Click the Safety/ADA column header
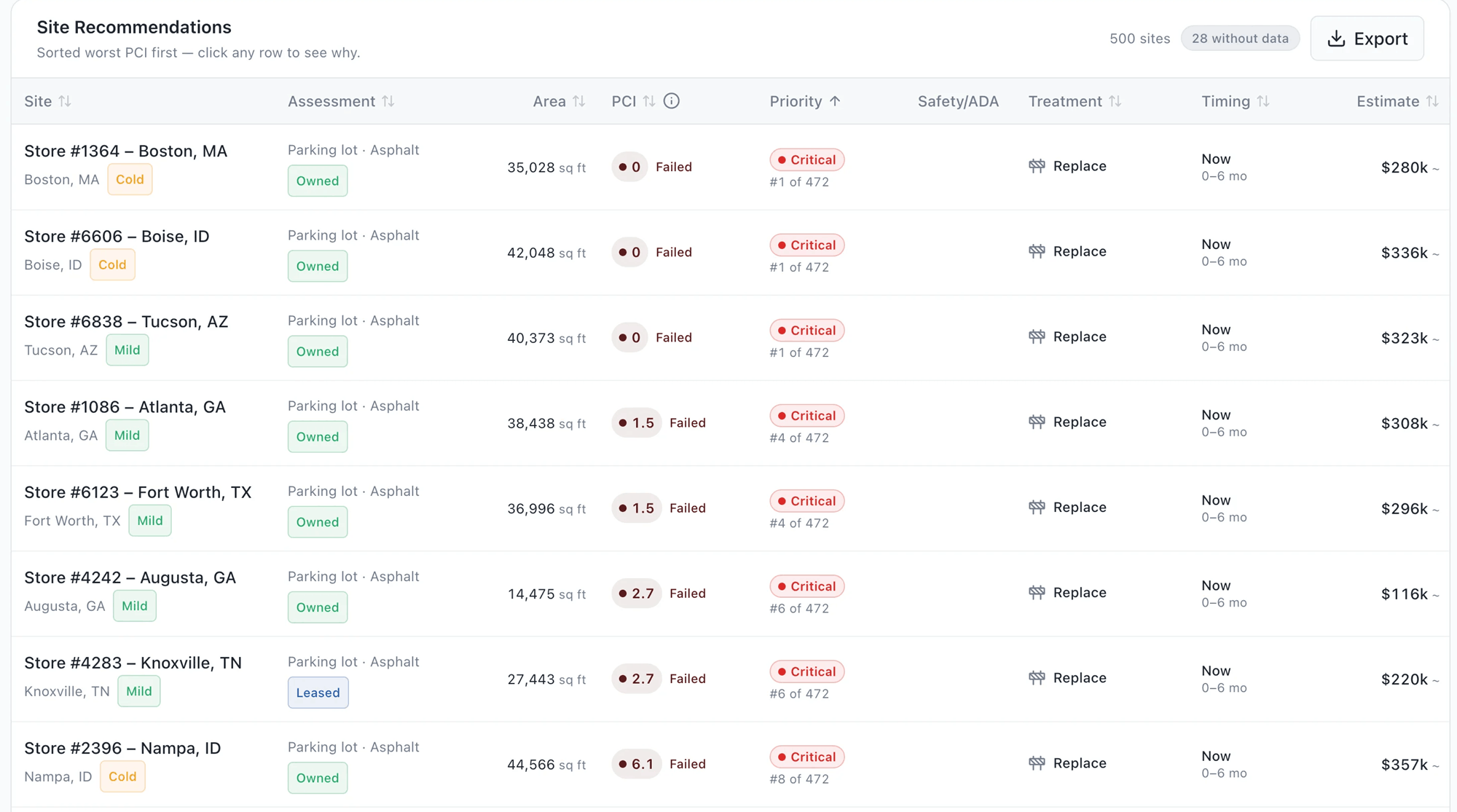This screenshot has width=1457, height=812. coord(958,101)
